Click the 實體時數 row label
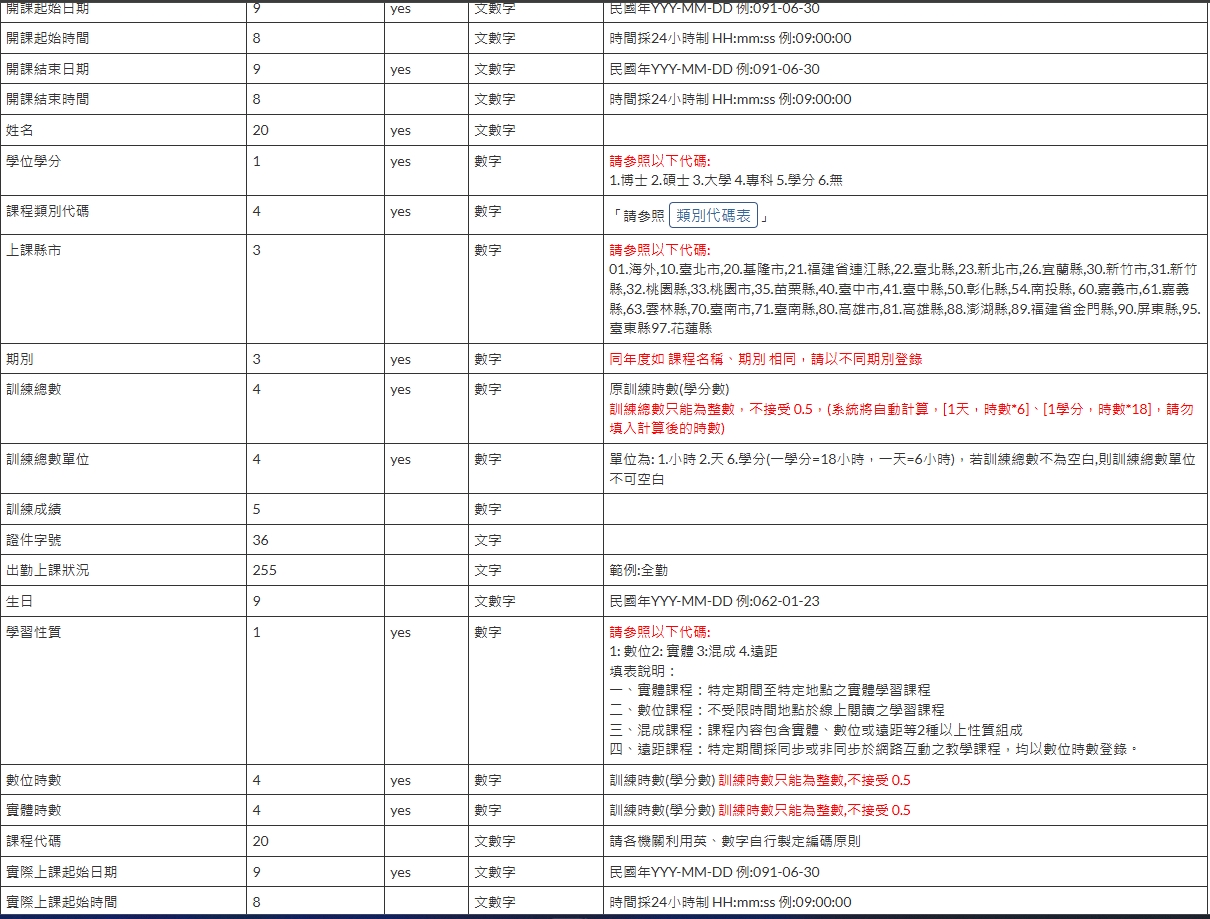Viewport: 1210px width, 919px height. click(33, 810)
